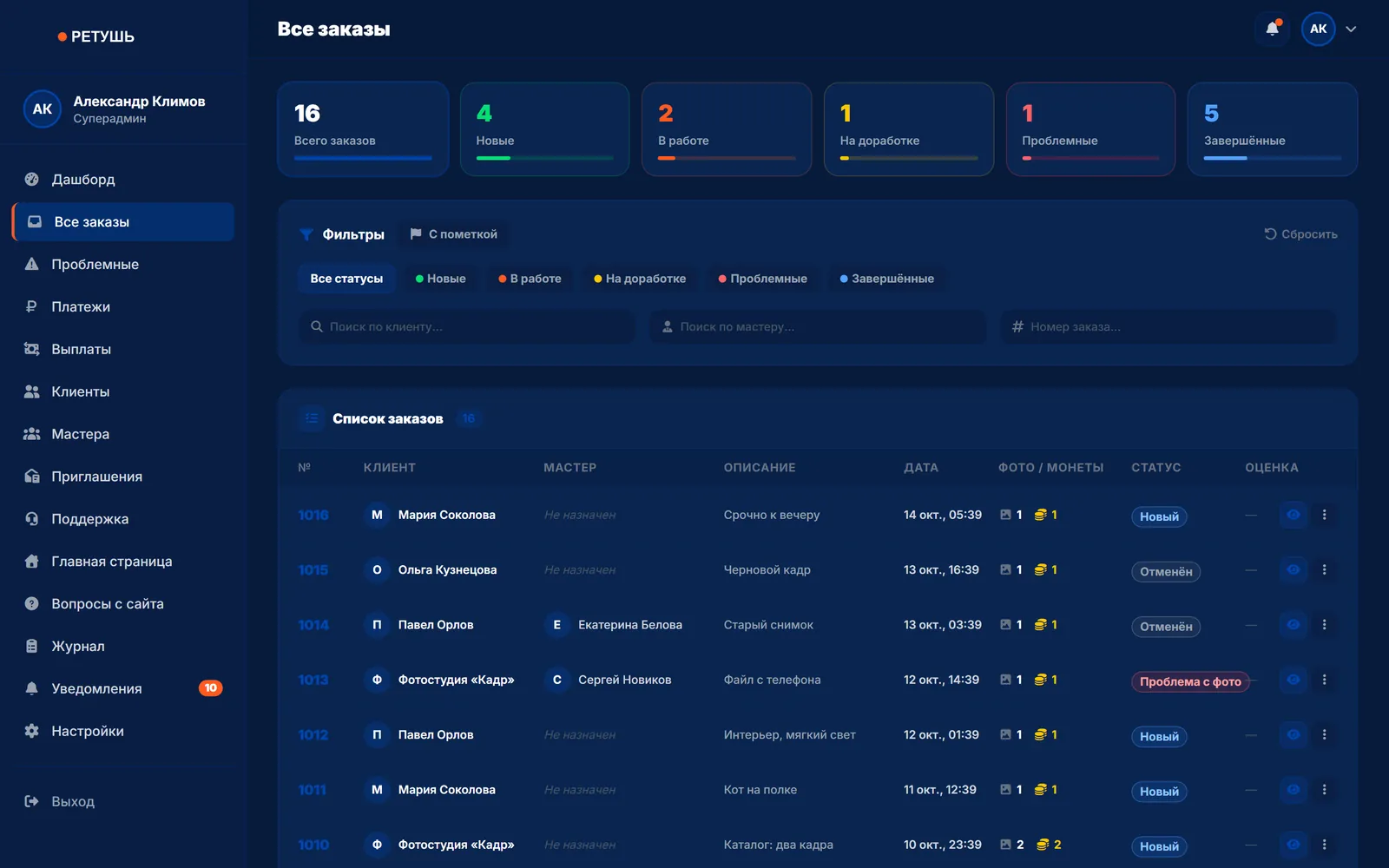This screenshot has height=868, width=1389.
Task: Open order number 1016 link
Action: 313,516
